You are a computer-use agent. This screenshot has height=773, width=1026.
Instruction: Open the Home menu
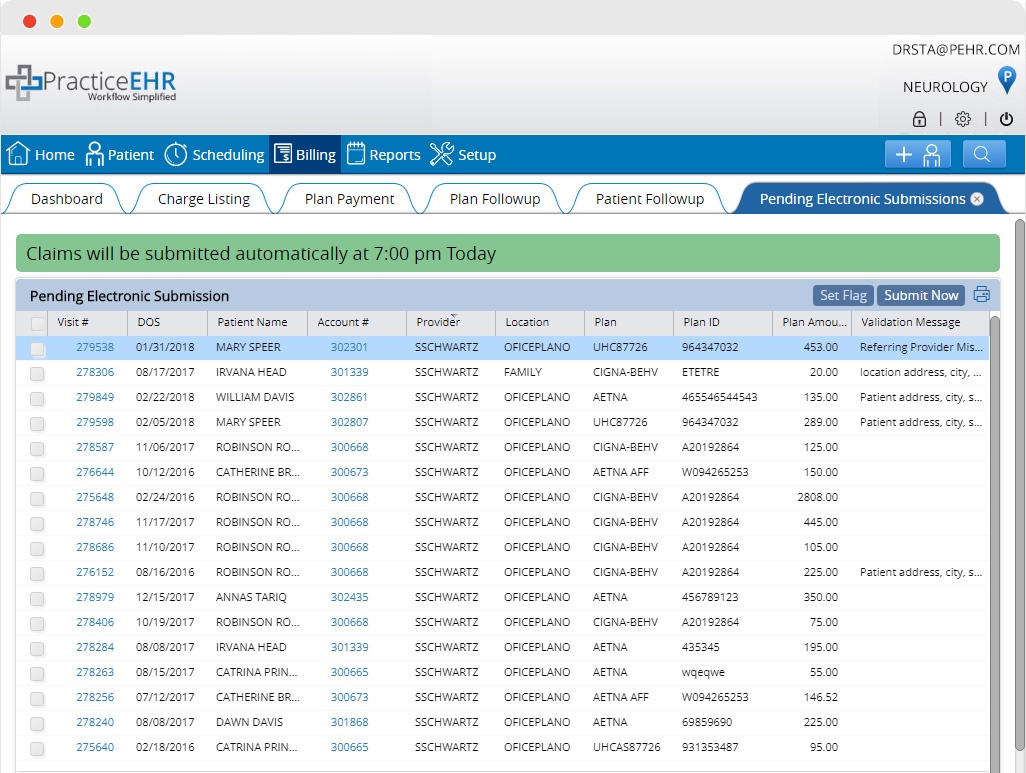41,155
